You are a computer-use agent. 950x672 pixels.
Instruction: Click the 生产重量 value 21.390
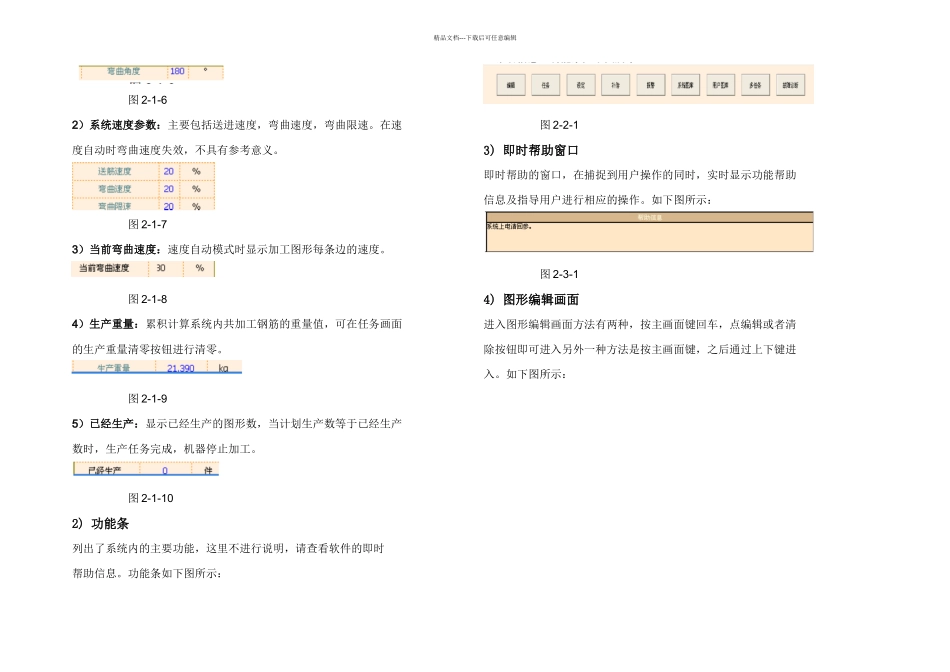click(x=181, y=368)
